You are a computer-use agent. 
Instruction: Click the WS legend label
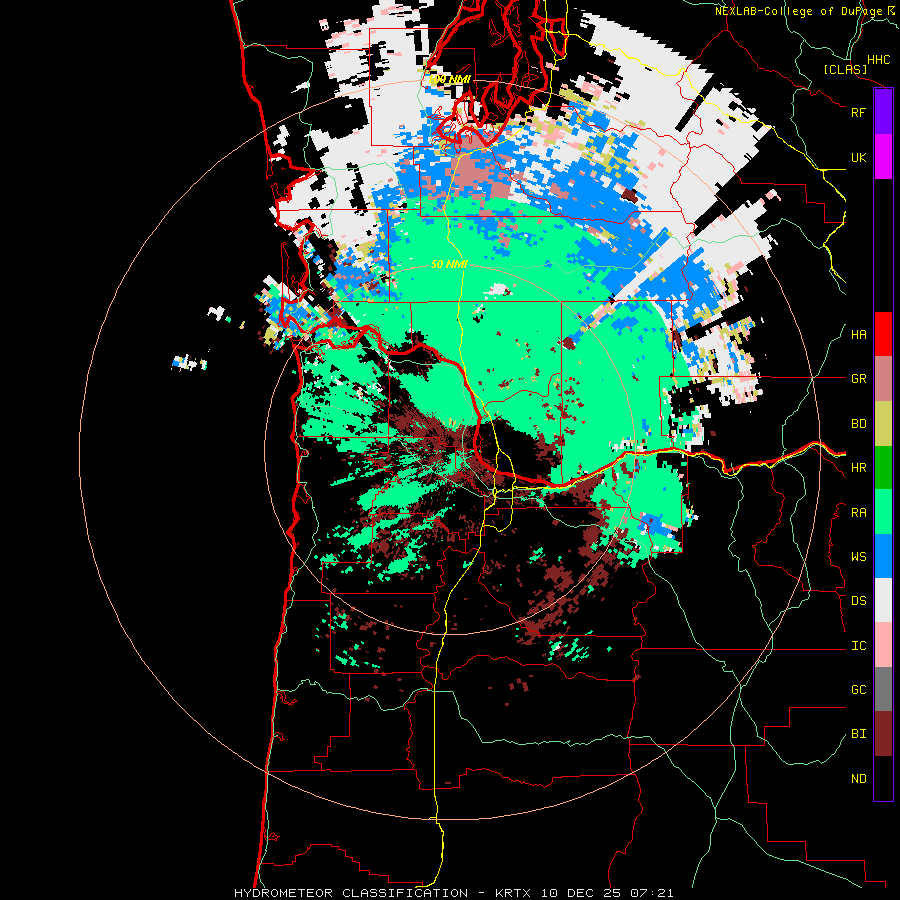click(x=859, y=557)
